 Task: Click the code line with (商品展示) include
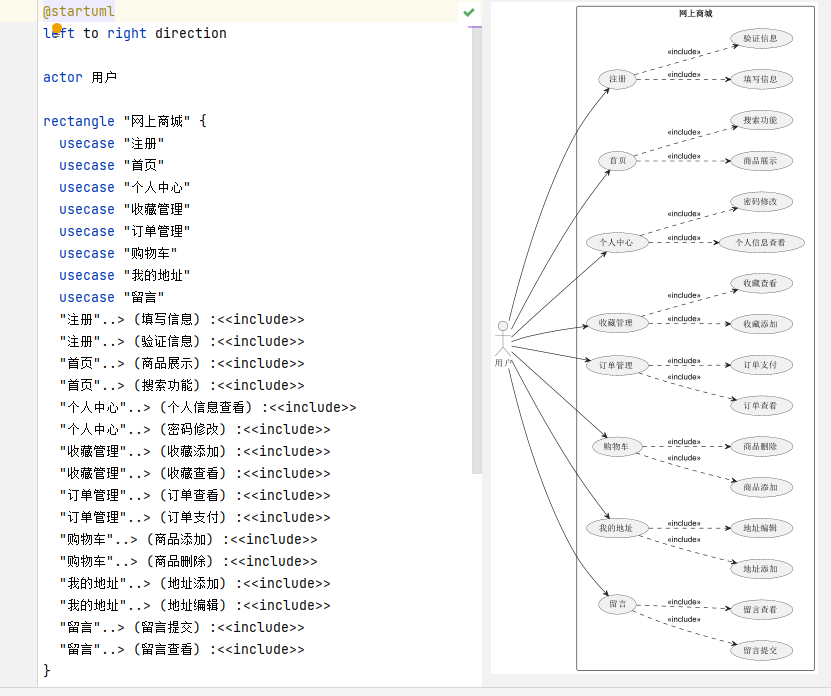click(182, 364)
